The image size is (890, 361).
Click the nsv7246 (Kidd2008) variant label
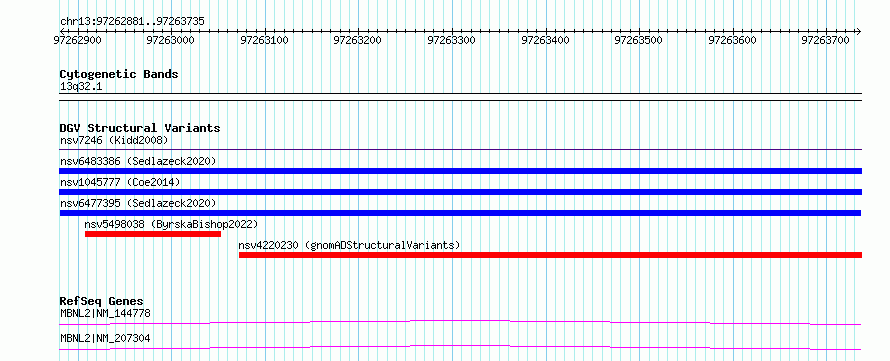114,140
